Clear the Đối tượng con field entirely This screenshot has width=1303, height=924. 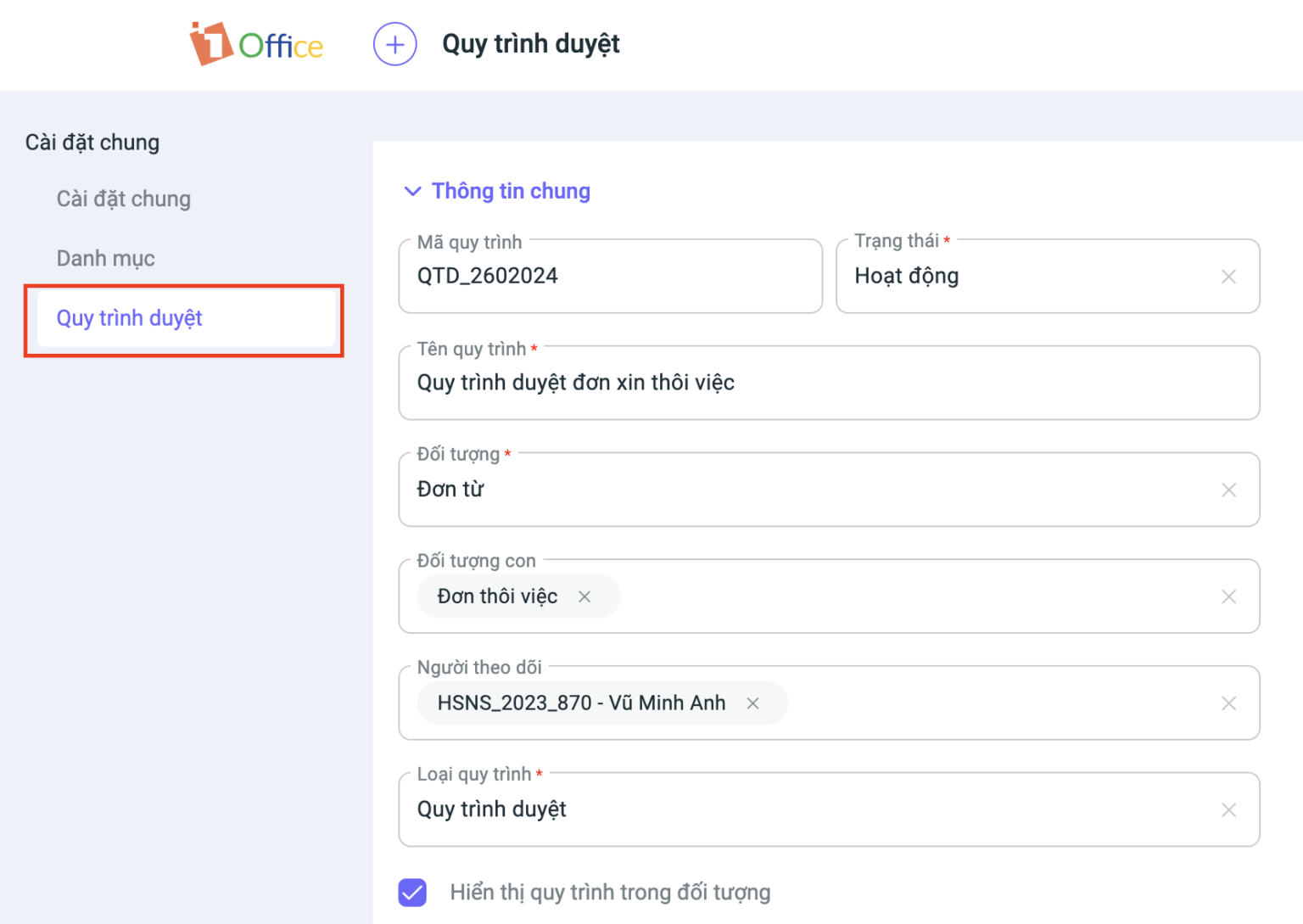1228,596
